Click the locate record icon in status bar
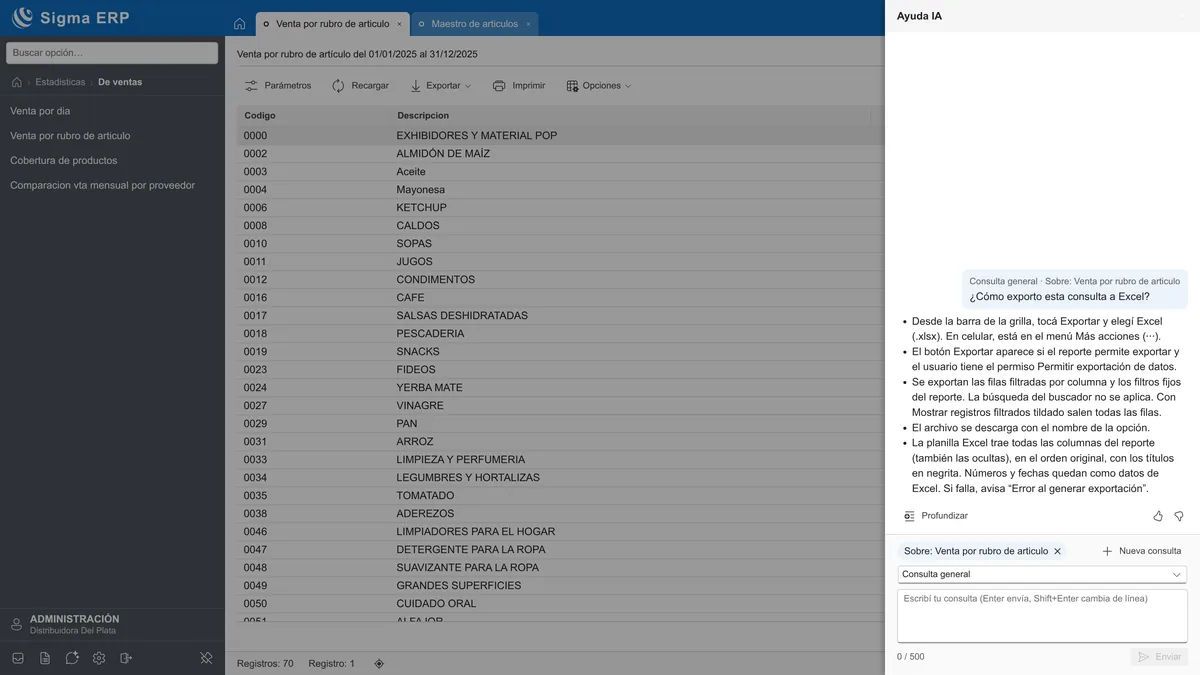 tap(379, 663)
